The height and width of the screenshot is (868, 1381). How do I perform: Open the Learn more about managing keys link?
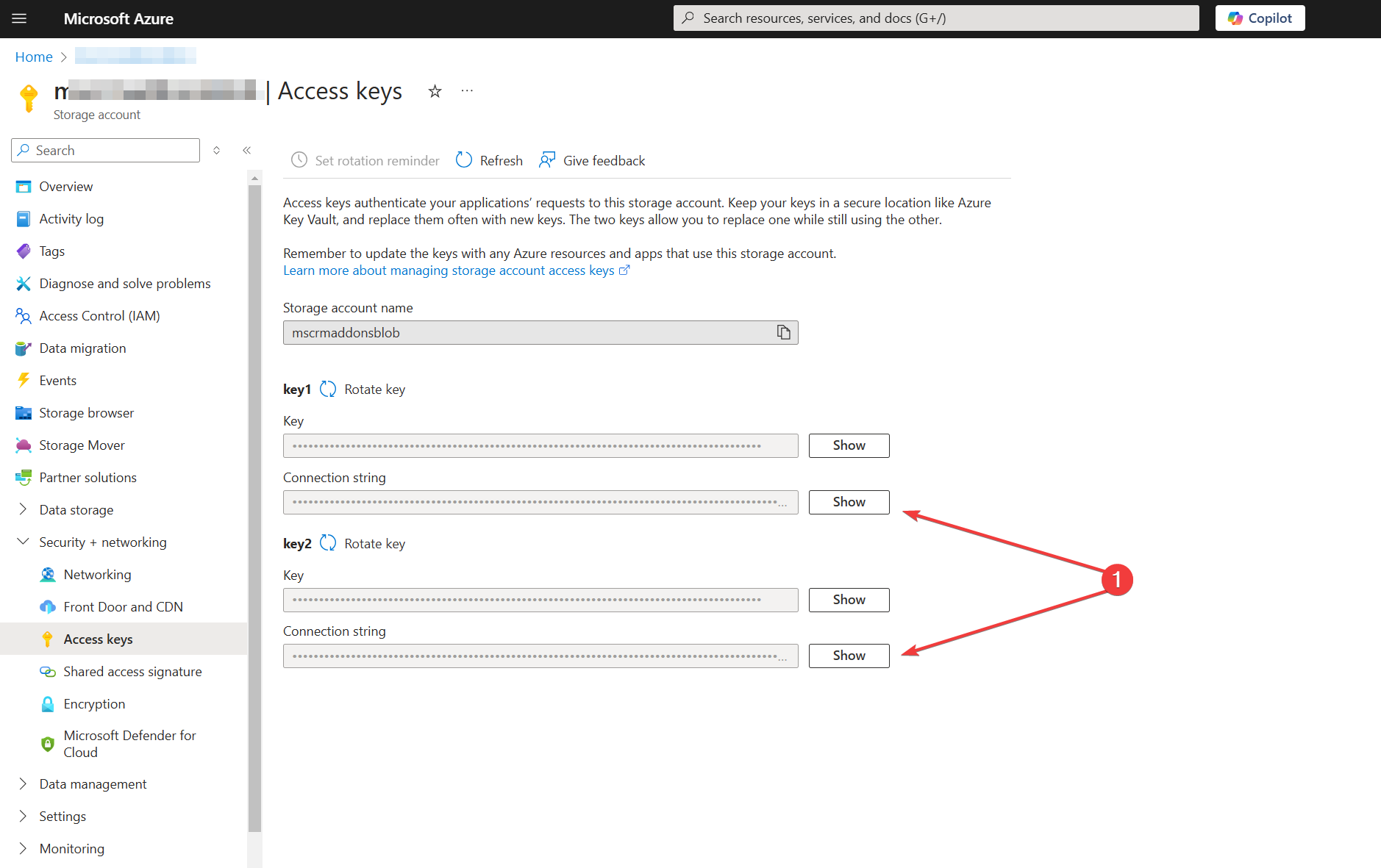pyautogui.click(x=457, y=270)
